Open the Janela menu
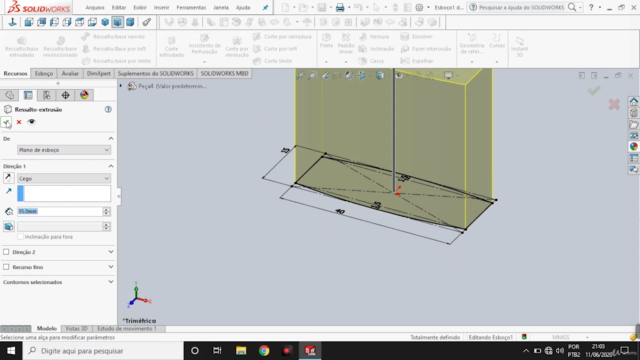 (x=221, y=7)
